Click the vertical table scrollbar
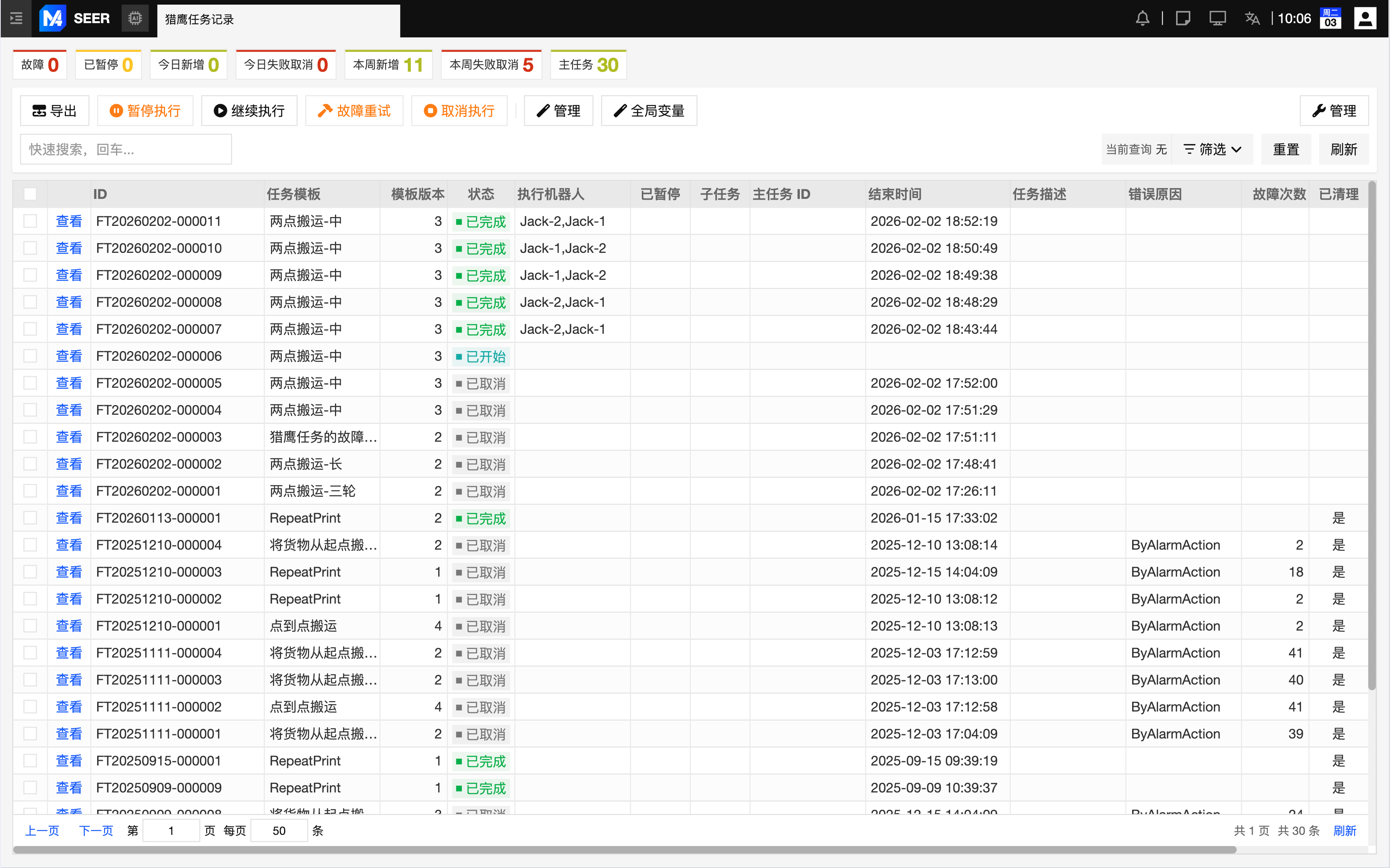The width and height of the screenshot is (1390, 868). 1371,436
